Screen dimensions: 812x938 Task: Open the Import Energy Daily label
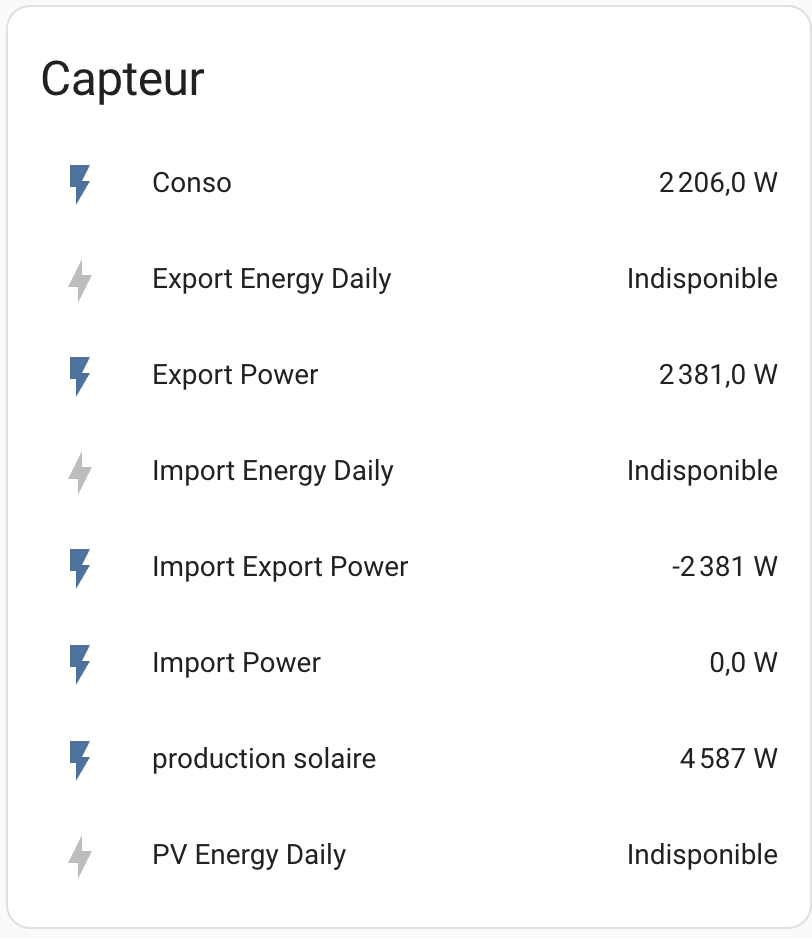click(272, 471)
